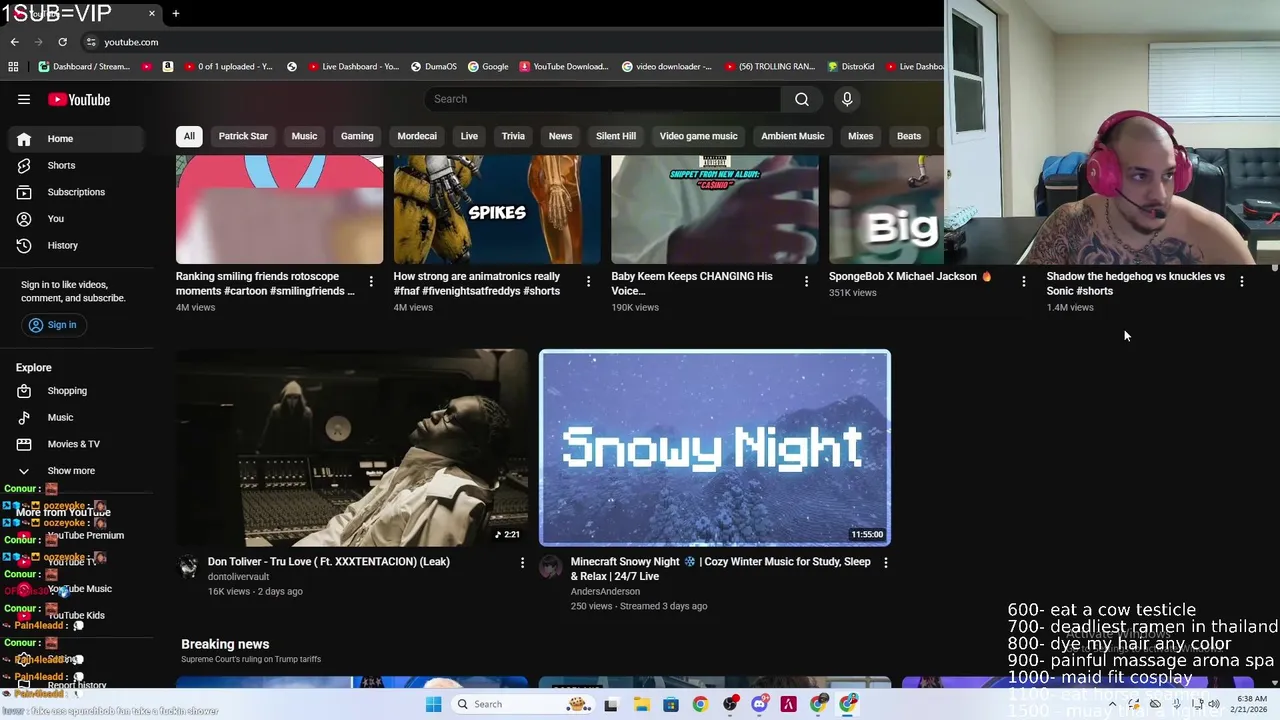The height and width of the screenshot is (720, 1280).
Task: Open the Minecraft Snowy Night video title
Action: coord(720,569)
